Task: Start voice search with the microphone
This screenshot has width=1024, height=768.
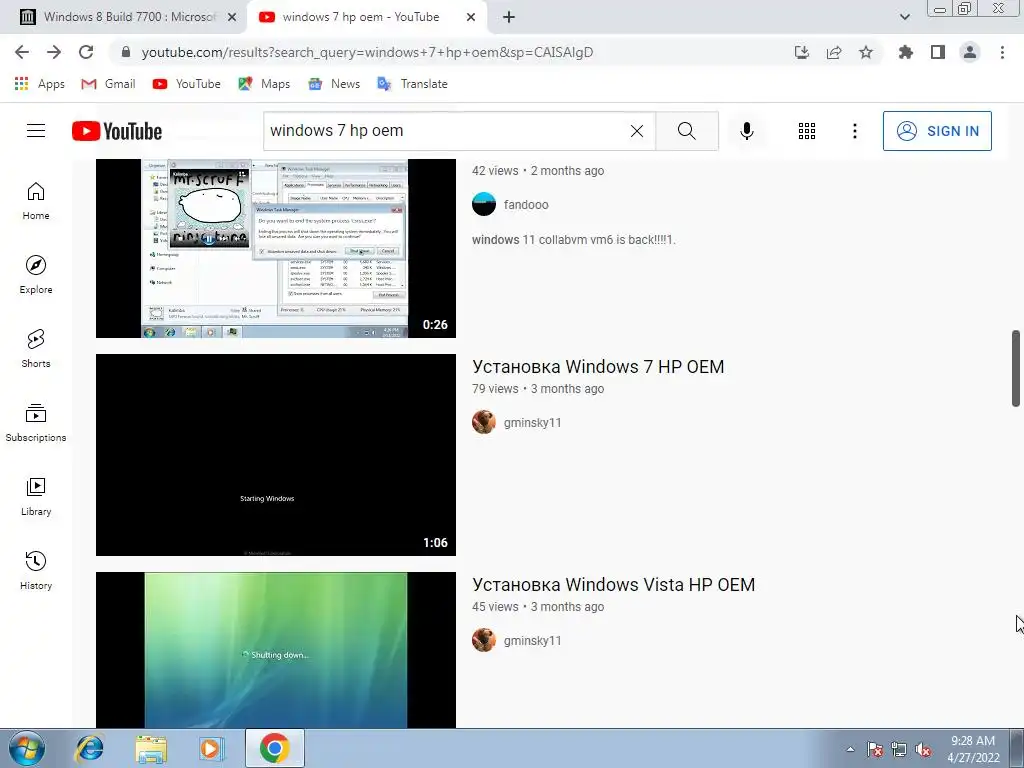Action: (746, 131)
